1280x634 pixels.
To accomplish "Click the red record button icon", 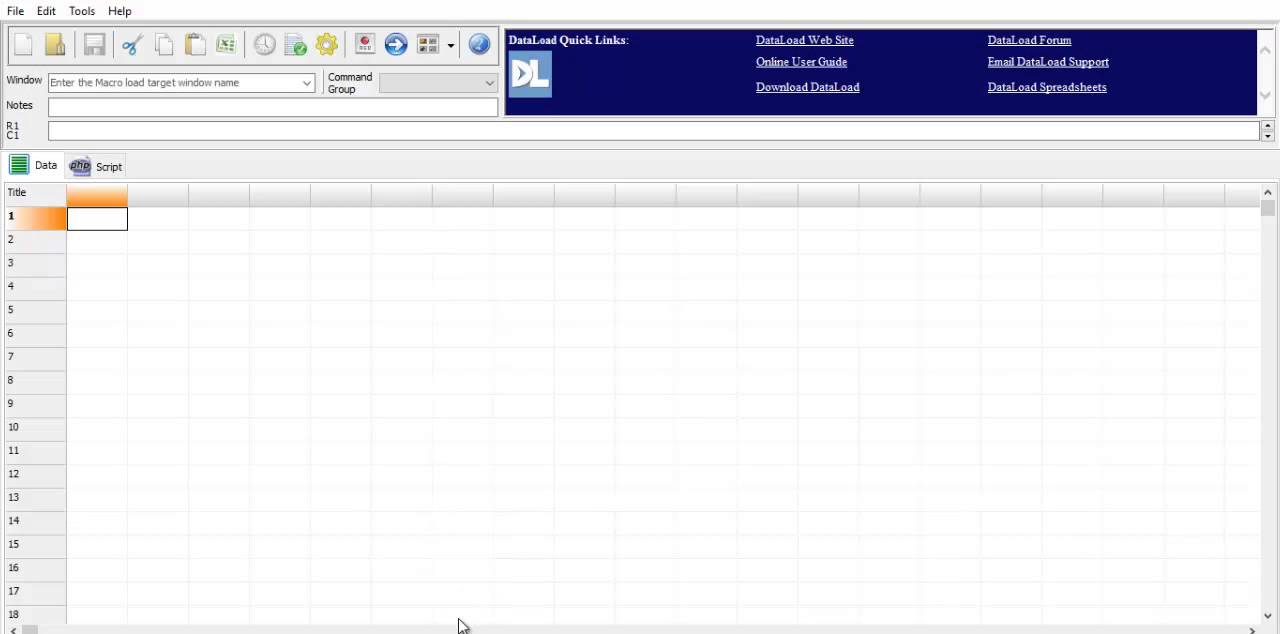I will point(365,45).
